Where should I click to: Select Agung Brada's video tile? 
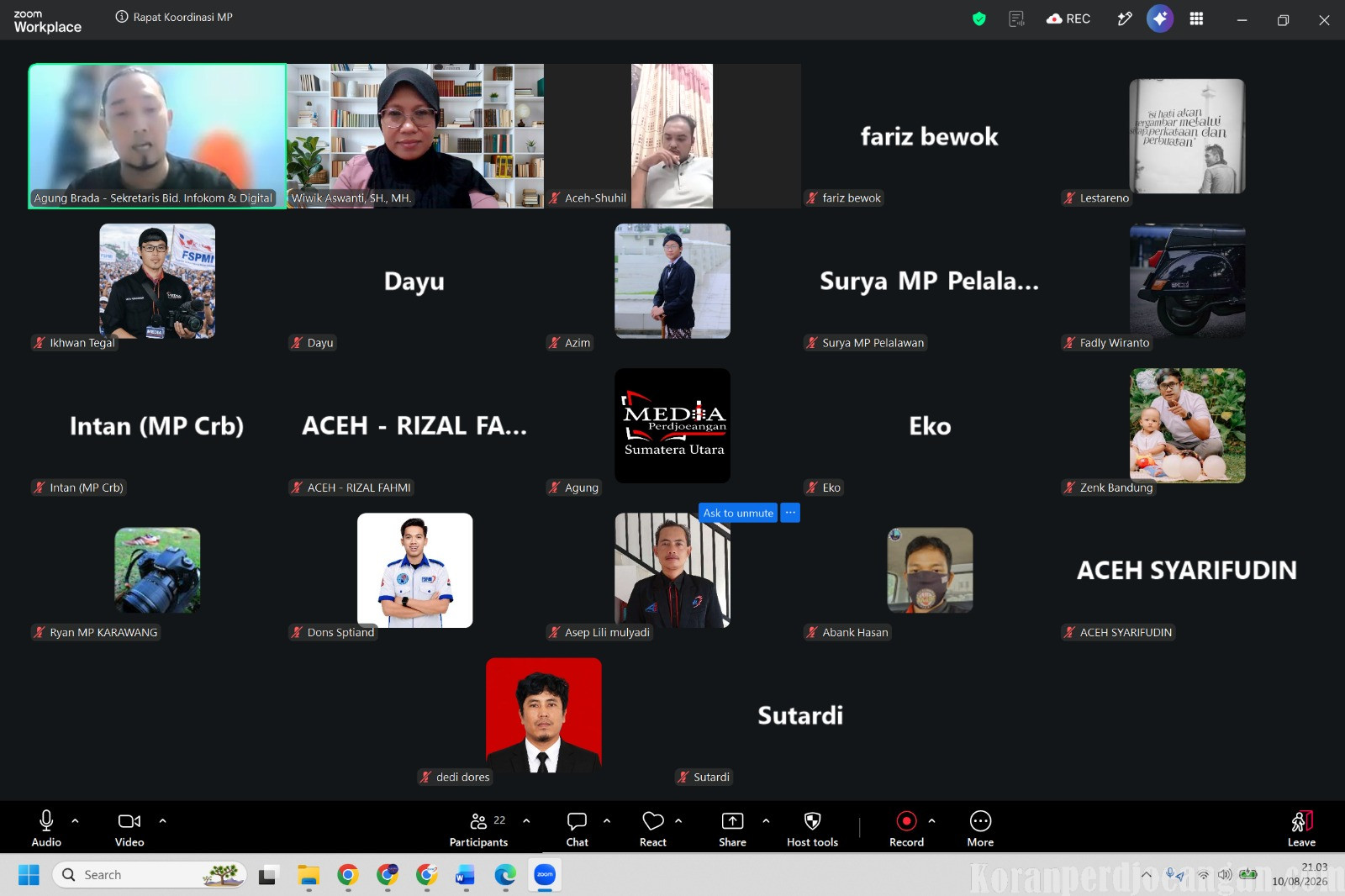[157, 136]
